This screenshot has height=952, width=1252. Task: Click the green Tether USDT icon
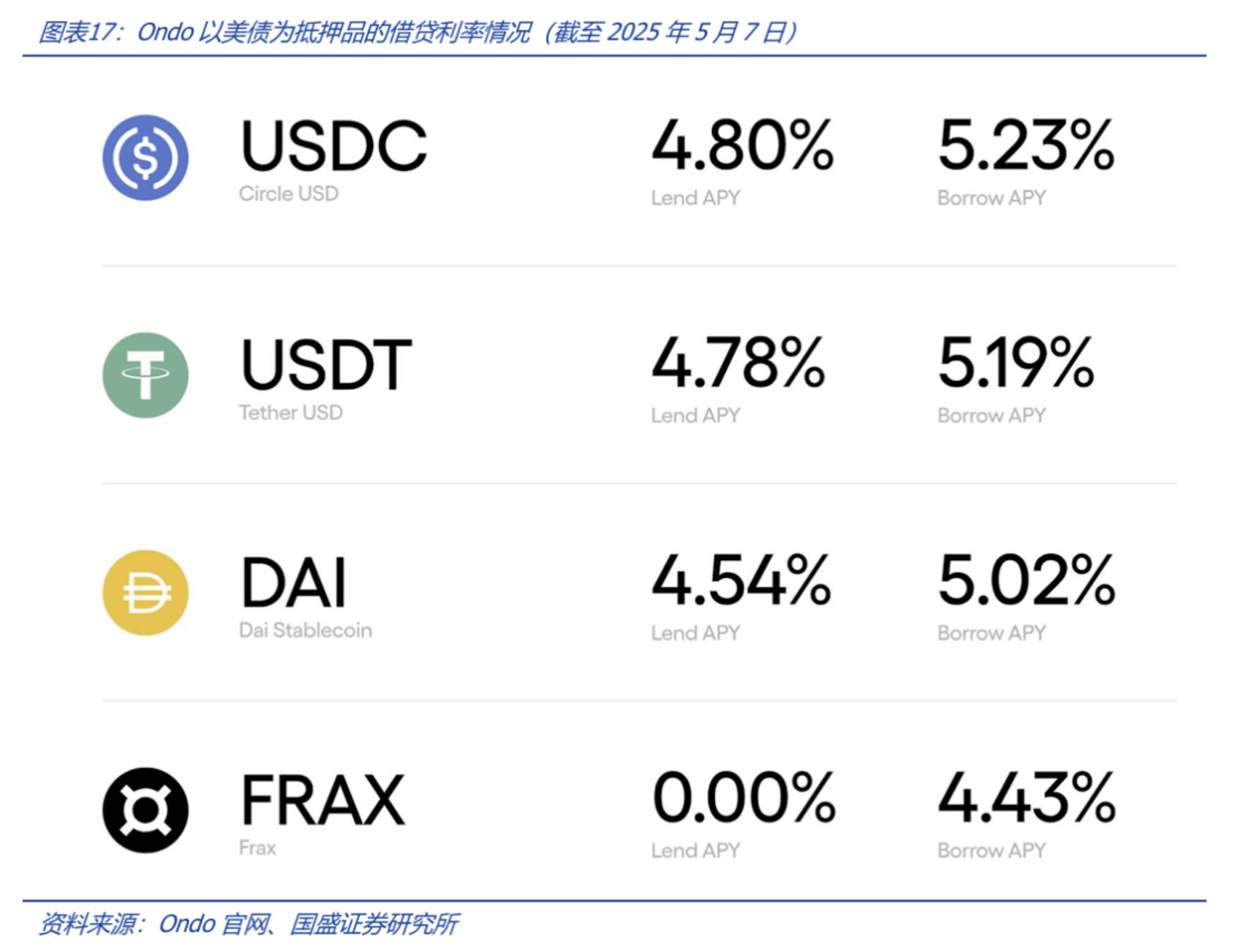[145, 375]
